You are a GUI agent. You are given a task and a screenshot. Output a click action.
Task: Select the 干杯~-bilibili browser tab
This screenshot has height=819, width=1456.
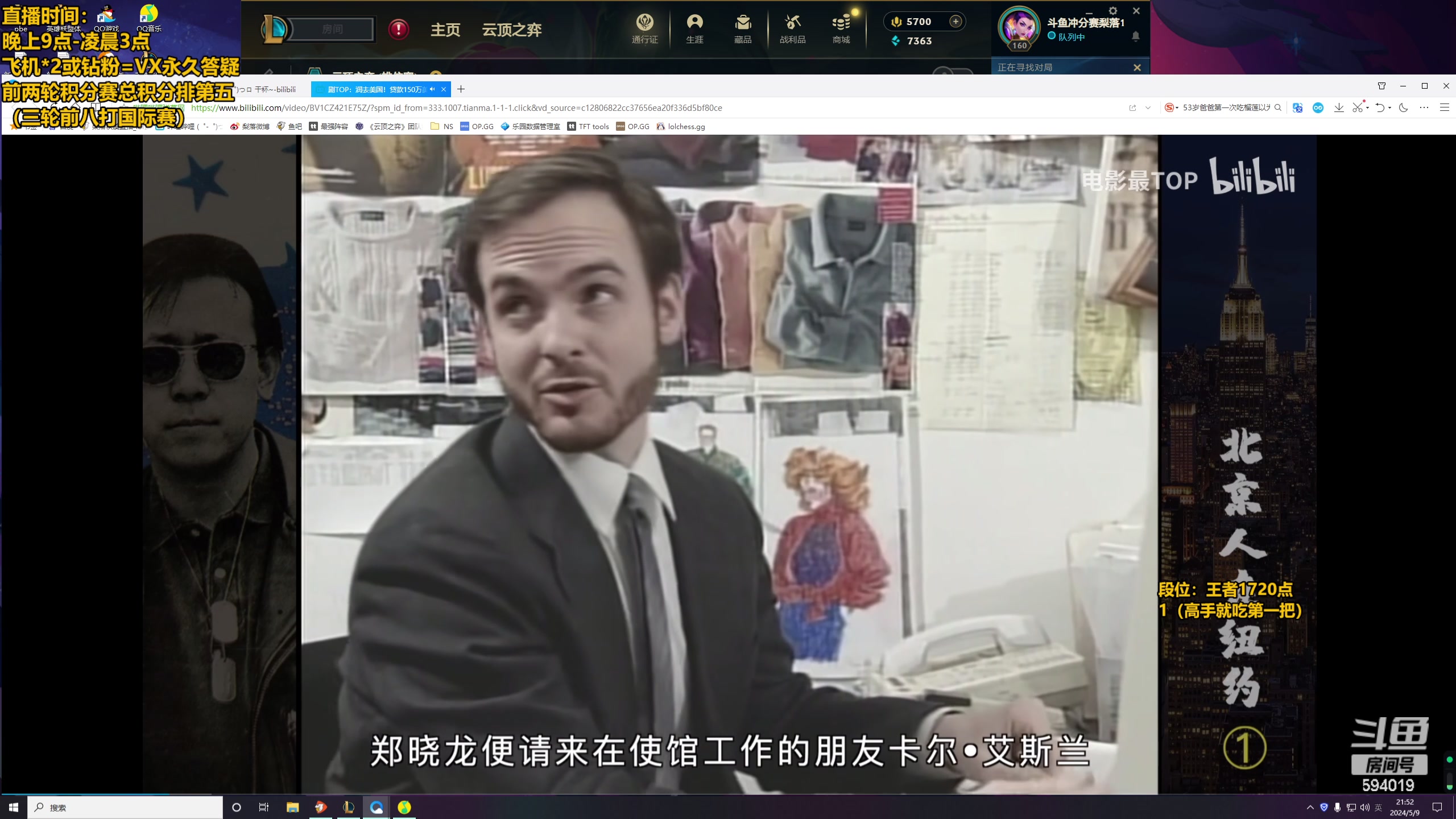point(267,89)
